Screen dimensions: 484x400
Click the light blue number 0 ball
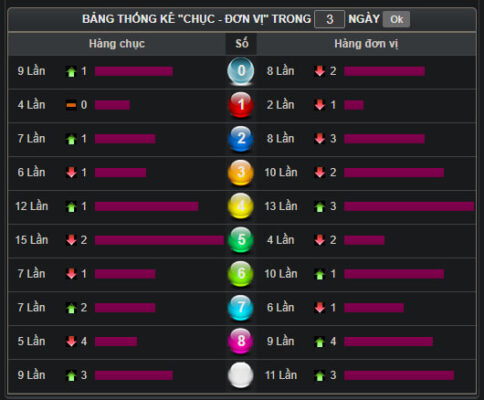click(x=241, y=71)
